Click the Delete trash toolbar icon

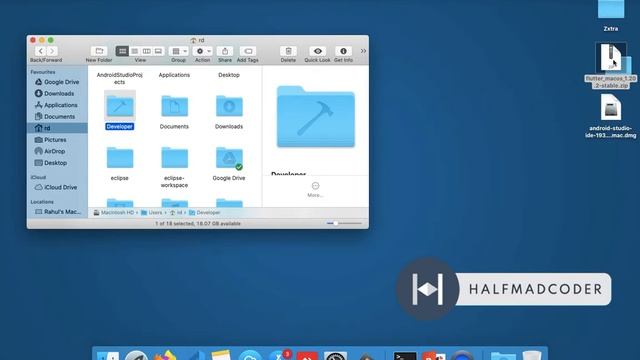pos(288,51)
